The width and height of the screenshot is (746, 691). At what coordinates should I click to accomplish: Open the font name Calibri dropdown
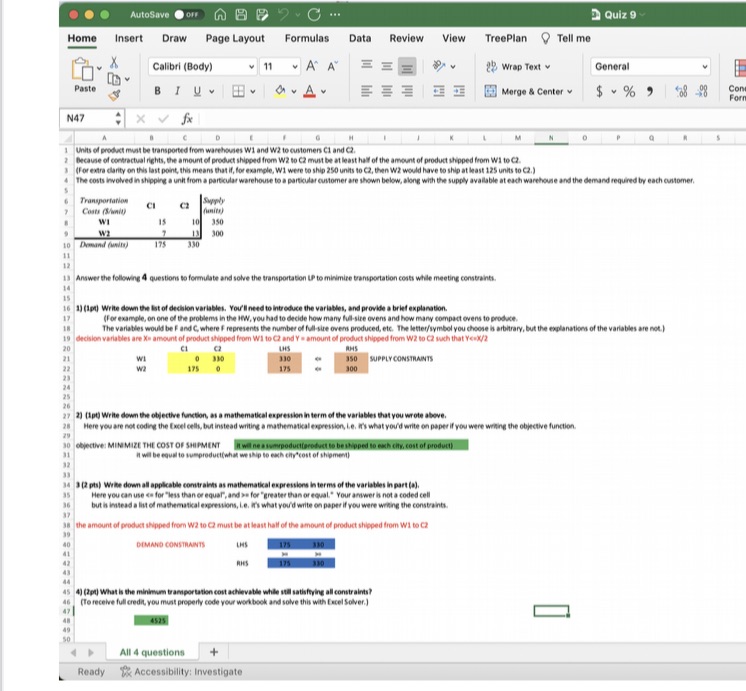coord(252,67)
